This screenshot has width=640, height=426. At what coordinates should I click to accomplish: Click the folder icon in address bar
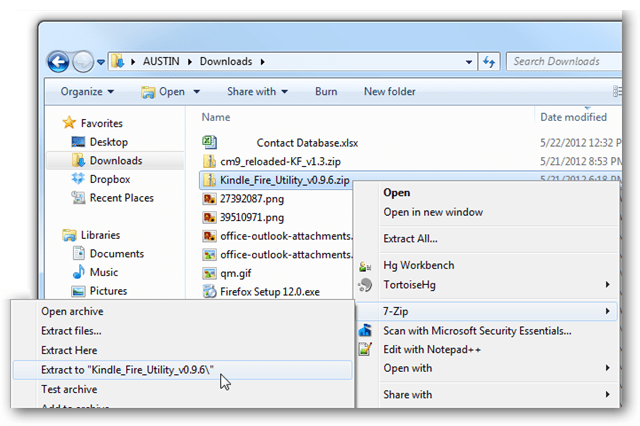[118, 62]
